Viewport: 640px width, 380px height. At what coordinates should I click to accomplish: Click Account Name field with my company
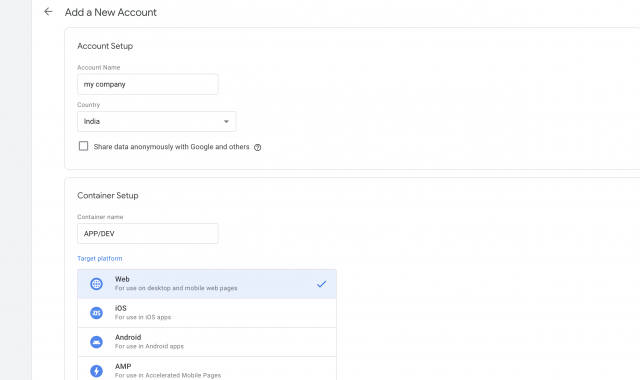point(148,84)
